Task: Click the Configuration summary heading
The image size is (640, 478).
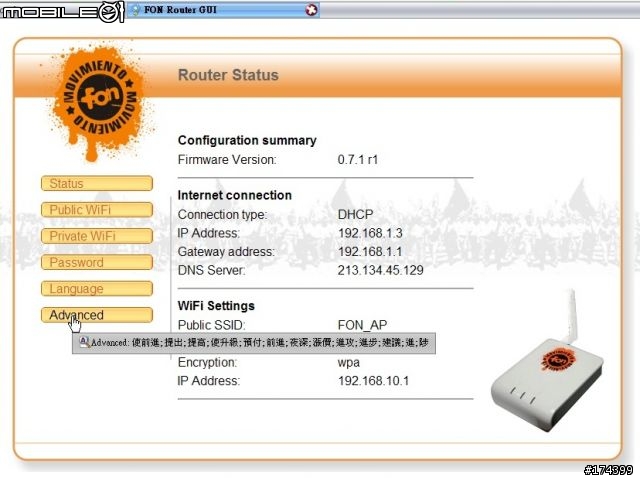Action: coord(247,140)
